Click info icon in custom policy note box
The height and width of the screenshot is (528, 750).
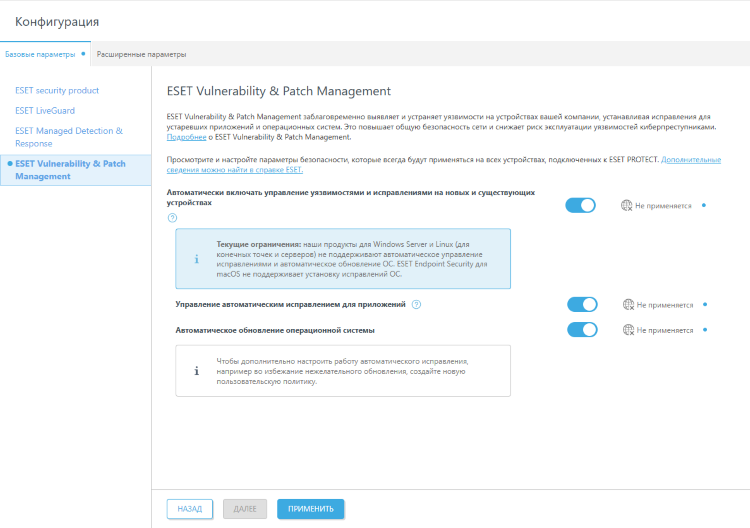197,371
